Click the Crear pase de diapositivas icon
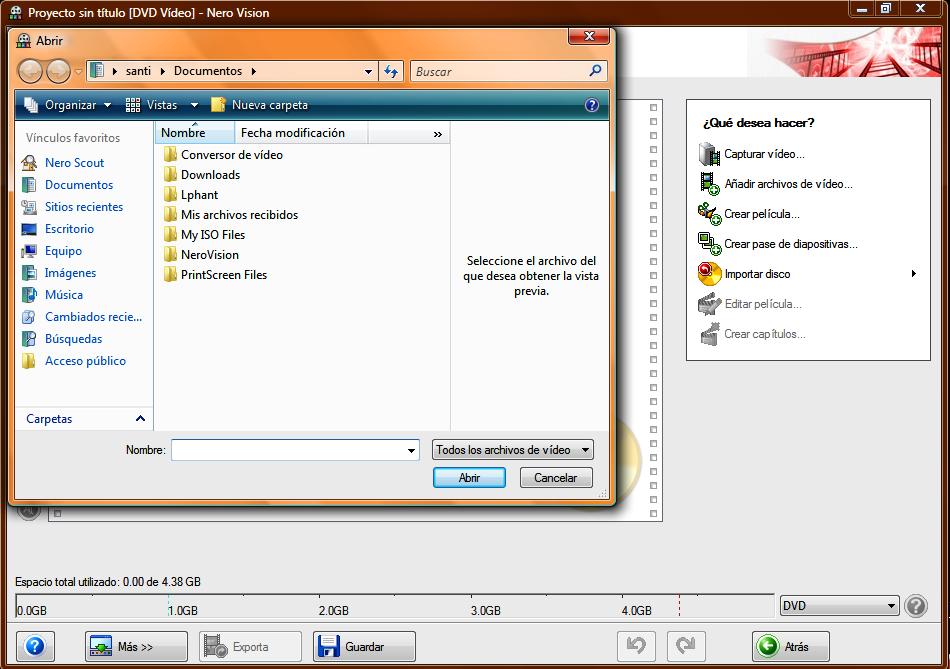The height and width of the screenshot is (669, 950). [709, 244]
